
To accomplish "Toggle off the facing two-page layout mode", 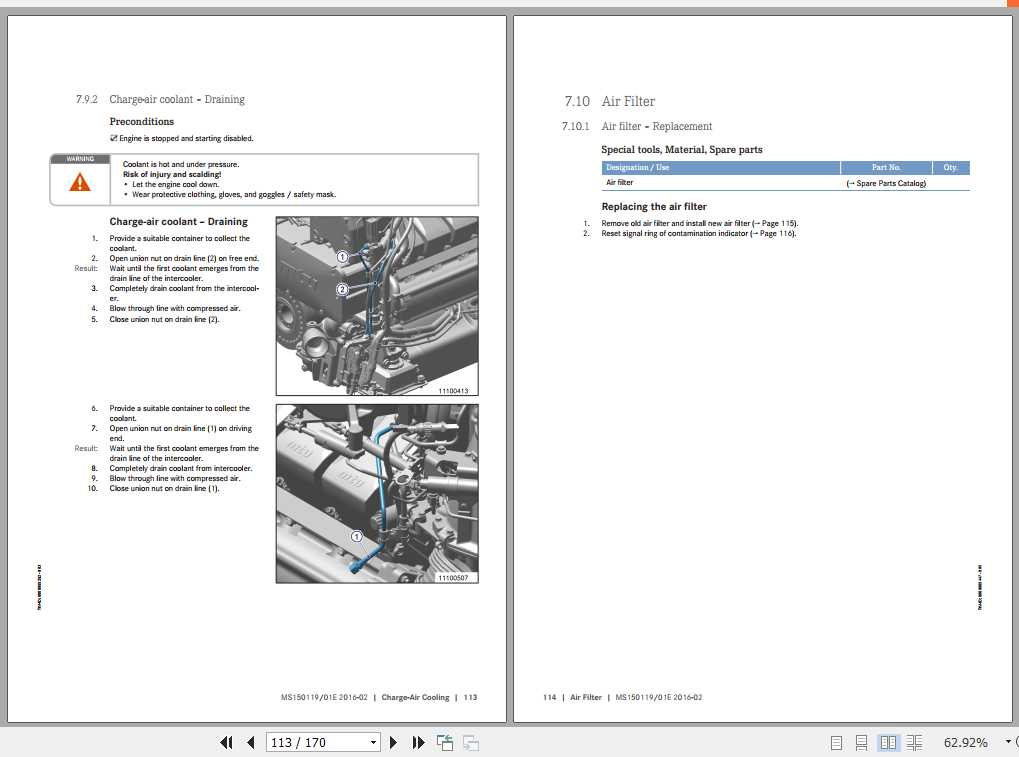I will coord(888,742).
